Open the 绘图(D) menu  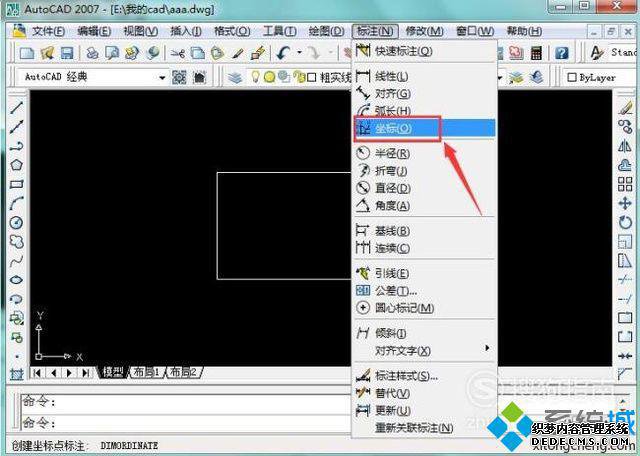click(326, 31)
